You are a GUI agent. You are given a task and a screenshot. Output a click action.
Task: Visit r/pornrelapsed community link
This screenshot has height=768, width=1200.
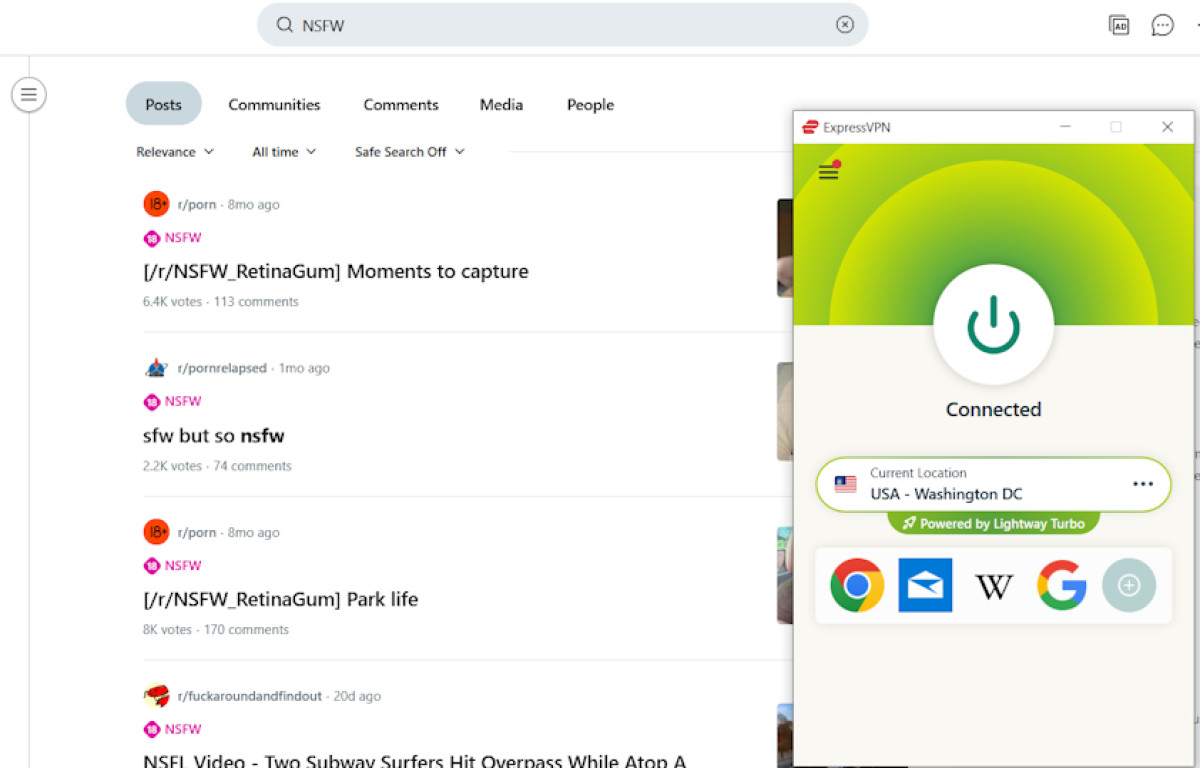click(x=222, y=368)
